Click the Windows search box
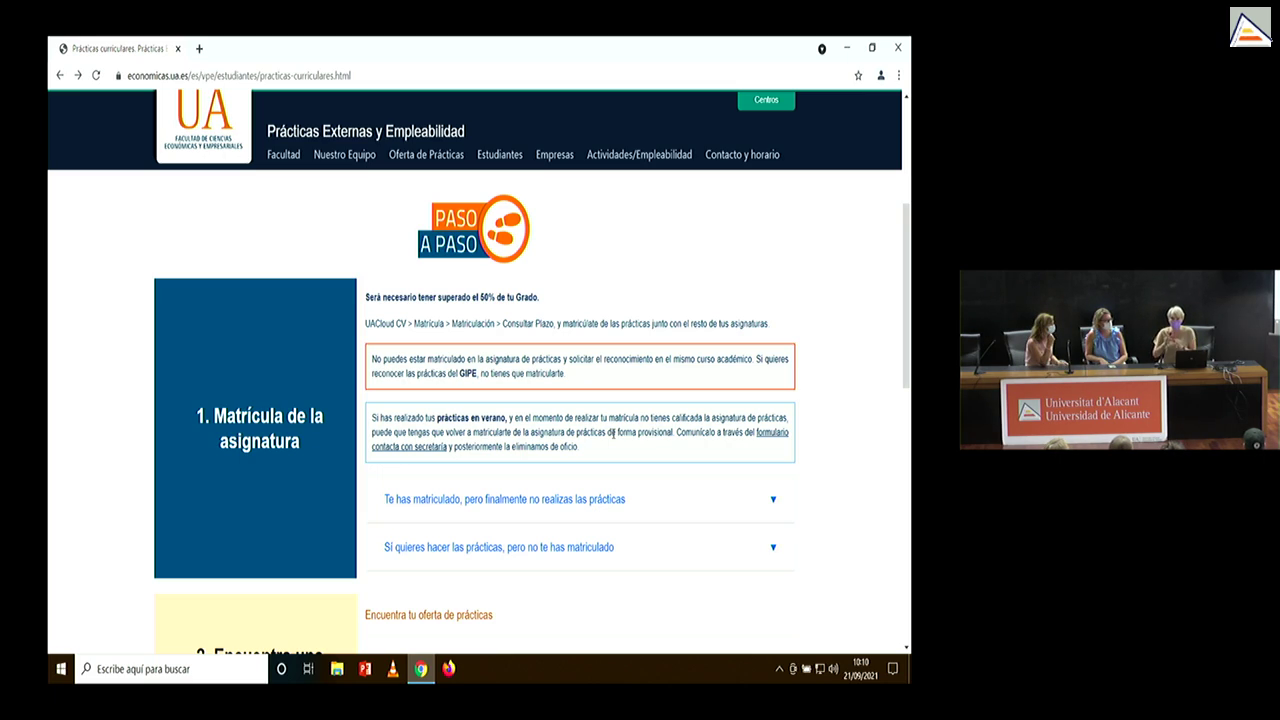Image resolution: width=1280 pixels, height=720 pixels. tap(173, 669)
